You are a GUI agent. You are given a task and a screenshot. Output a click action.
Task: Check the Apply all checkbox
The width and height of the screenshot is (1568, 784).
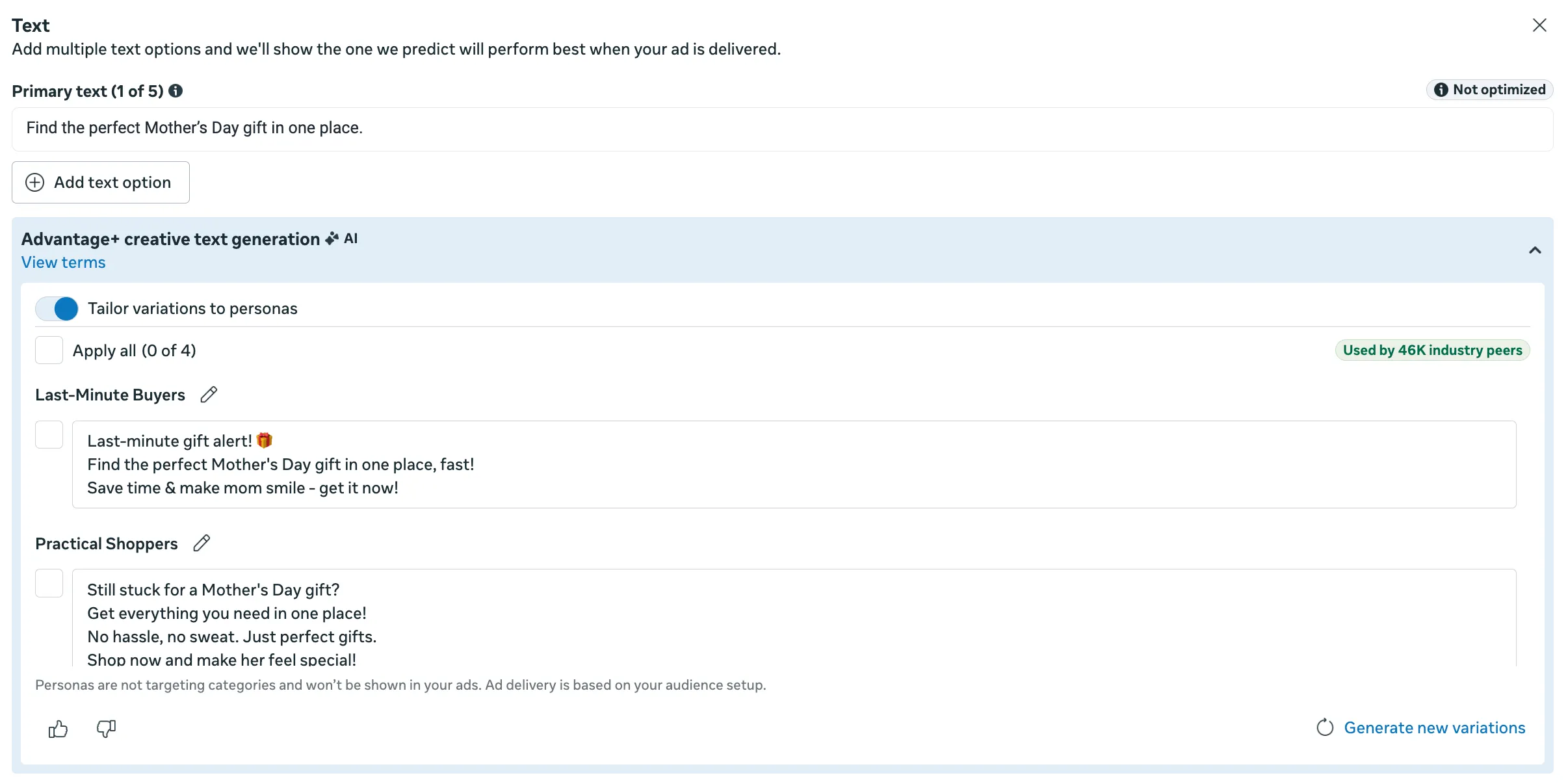click(x=49, y=350)
